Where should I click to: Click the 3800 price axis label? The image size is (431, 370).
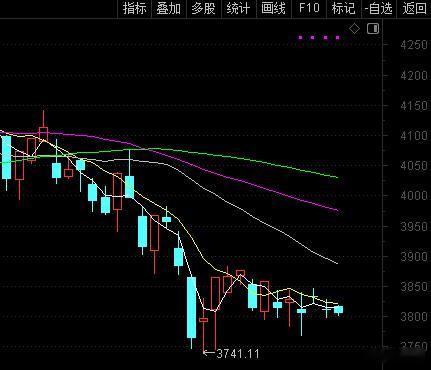coord(414,317)
